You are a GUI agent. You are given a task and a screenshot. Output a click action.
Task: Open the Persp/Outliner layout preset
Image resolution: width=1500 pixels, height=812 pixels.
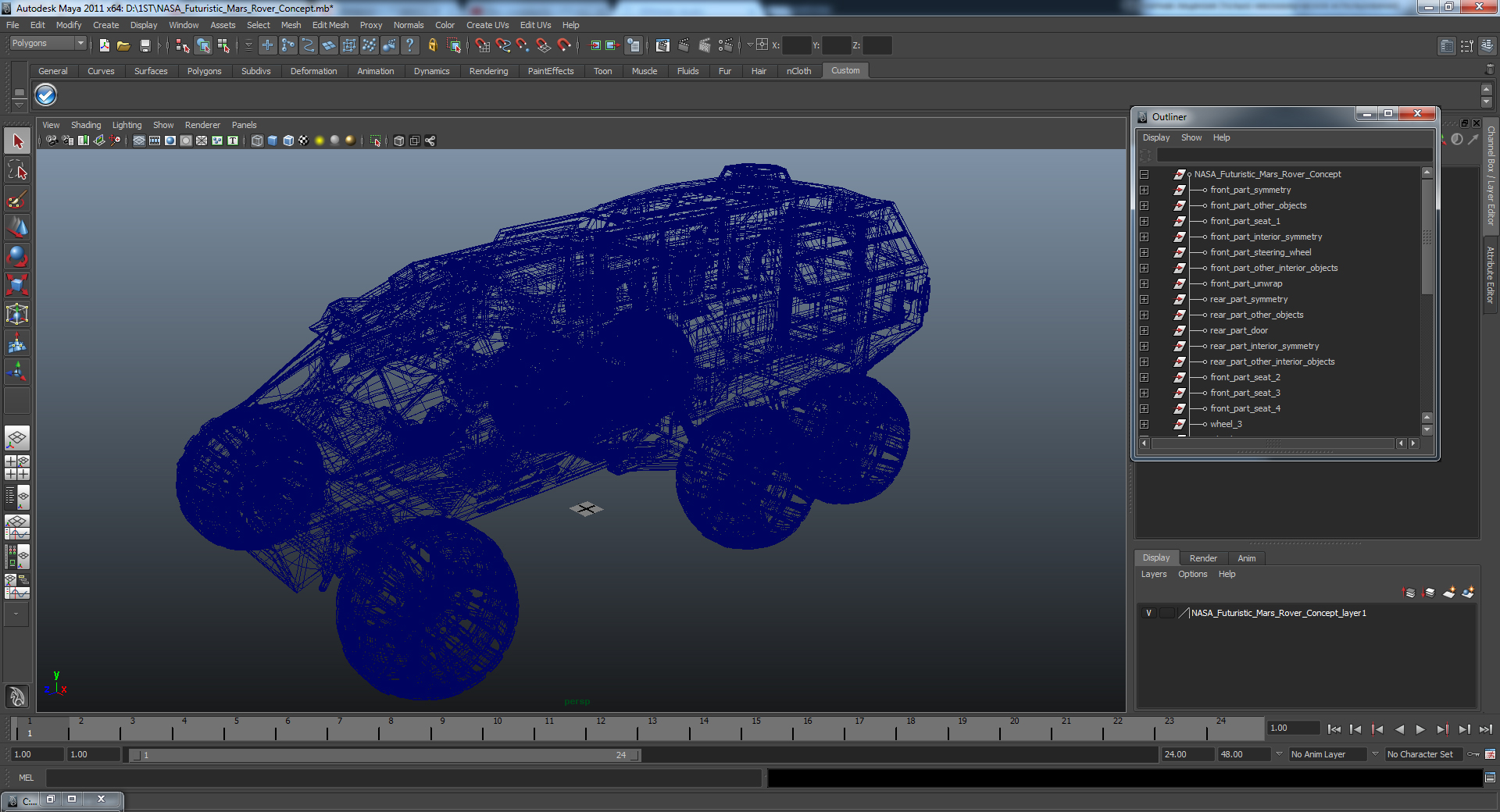point(17,497)
